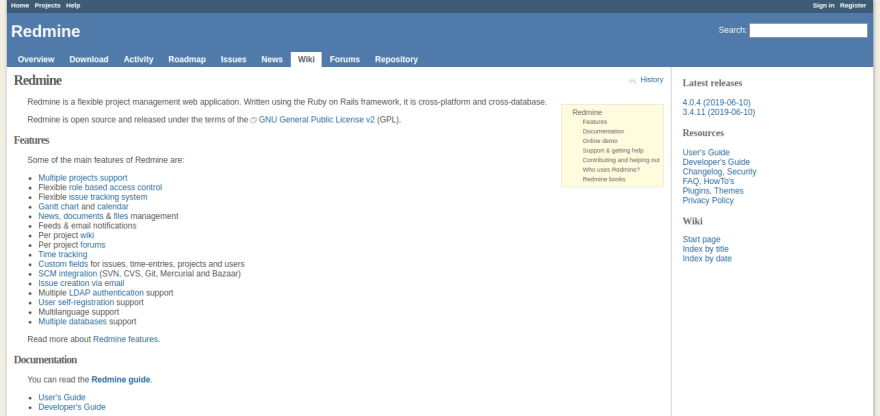Open the Plugins link
This screenshot has height=416, width=880.
click(696, 191)
